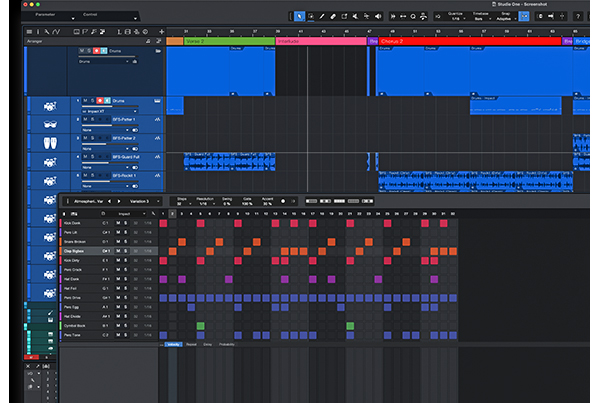The height and width of the screenshot is (403, 600).
Task: Mute the Drums folder track
Action: [82, 51]
